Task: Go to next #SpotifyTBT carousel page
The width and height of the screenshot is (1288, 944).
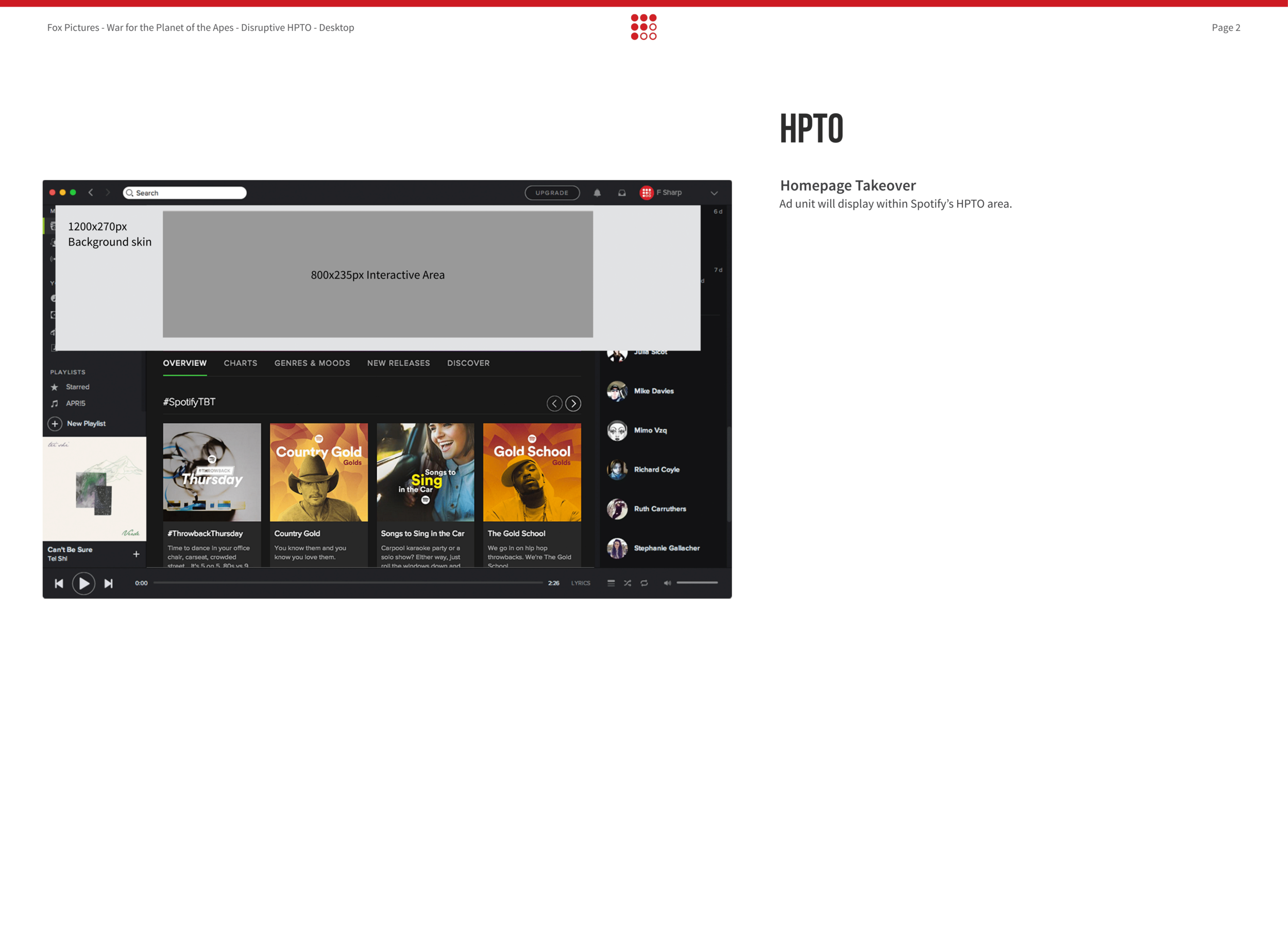Action: 573,404
